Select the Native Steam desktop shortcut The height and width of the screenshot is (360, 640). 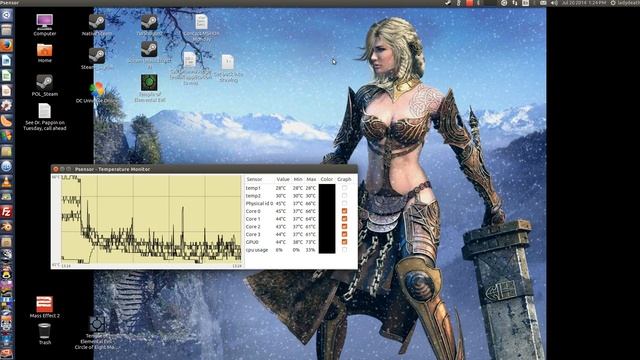click(97, 24)
